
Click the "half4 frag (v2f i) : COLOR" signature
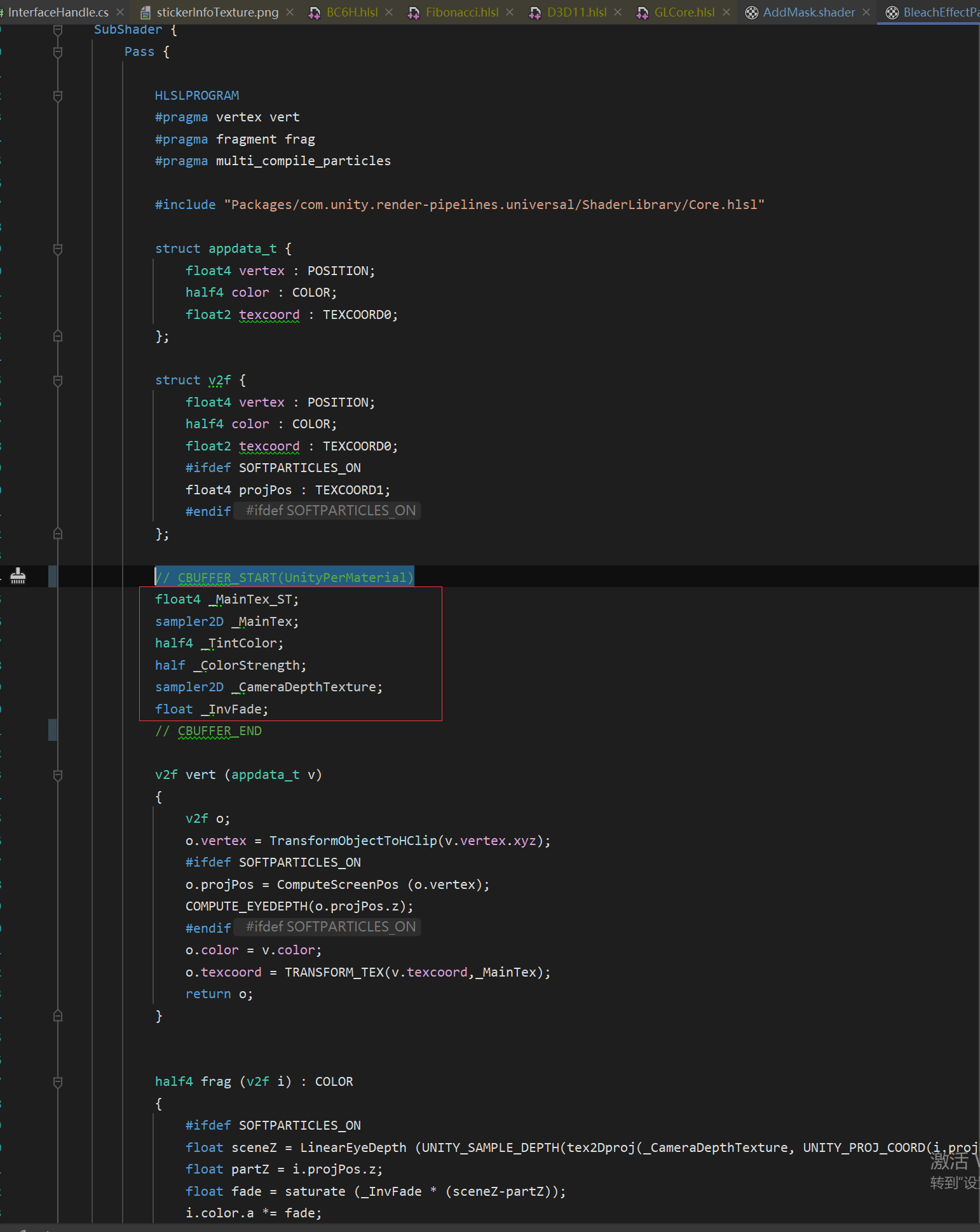click(254, 1081)
